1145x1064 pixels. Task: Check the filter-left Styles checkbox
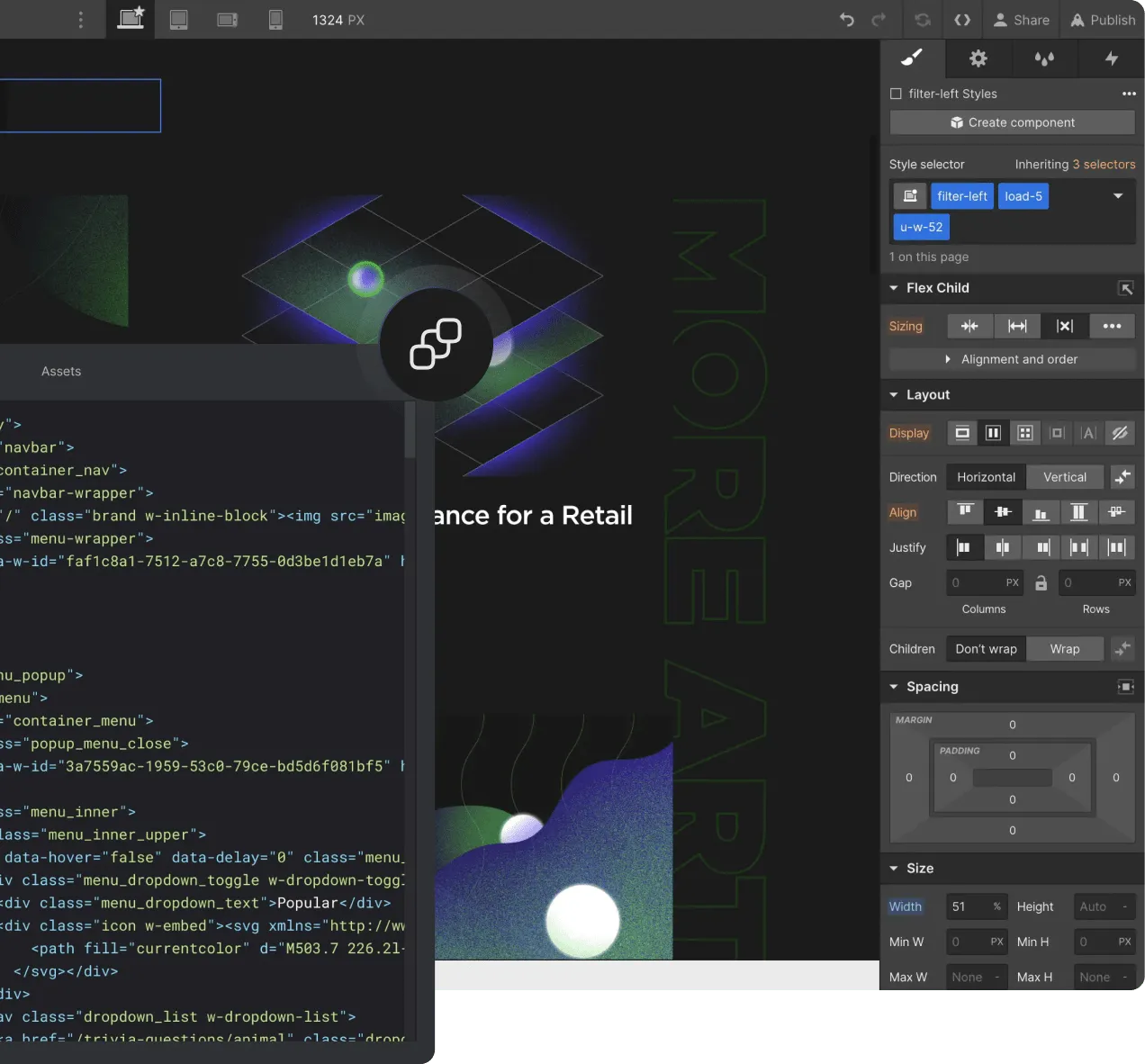point(896,94)
